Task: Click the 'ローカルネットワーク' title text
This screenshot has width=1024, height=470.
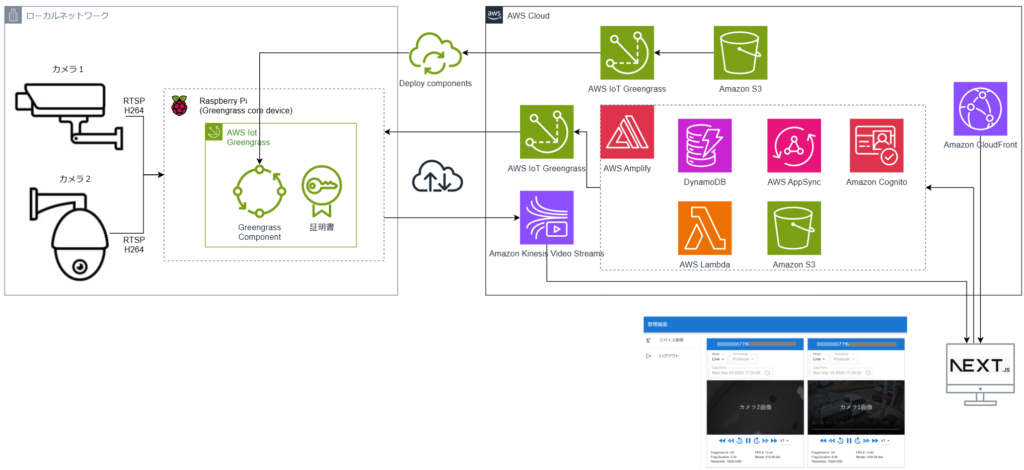Action: (67, 16)
